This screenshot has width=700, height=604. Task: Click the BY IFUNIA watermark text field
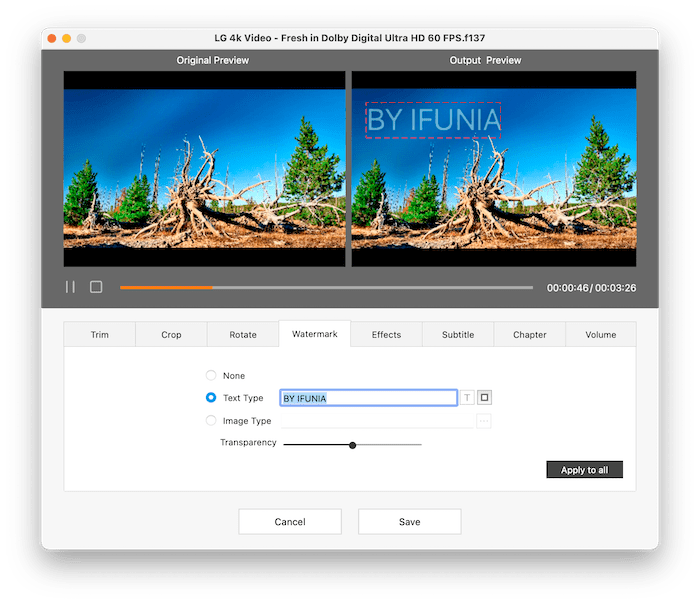pyautogui.click(x=368, y=398)
